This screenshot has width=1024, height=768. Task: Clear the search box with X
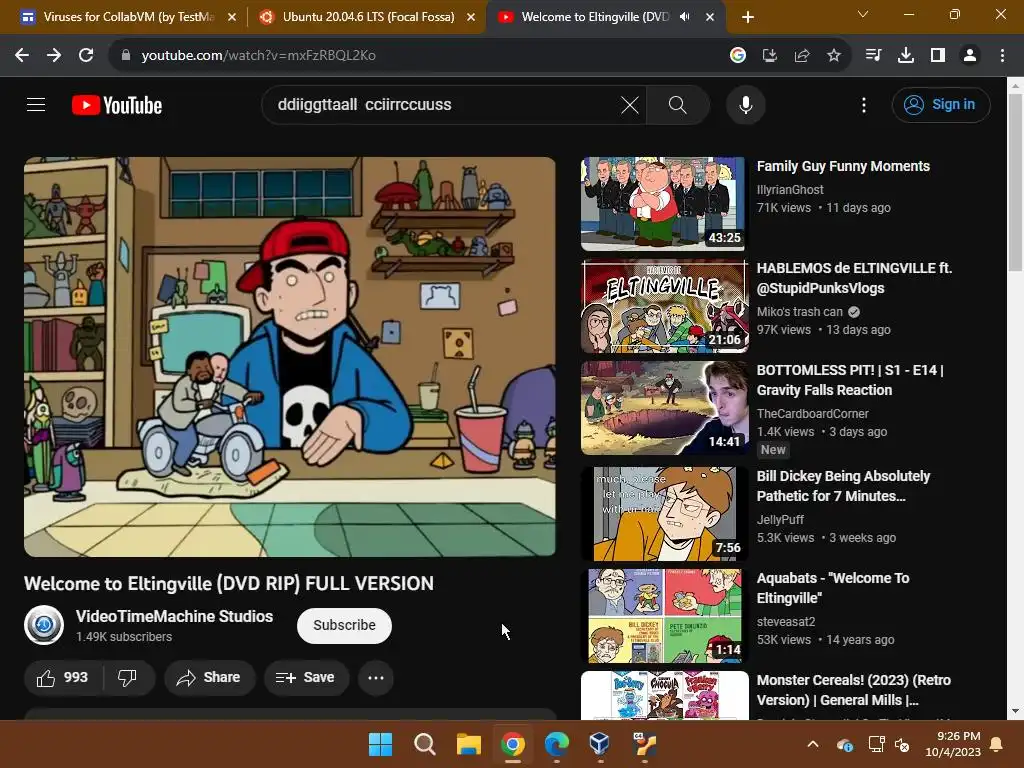tap(630, 104)
